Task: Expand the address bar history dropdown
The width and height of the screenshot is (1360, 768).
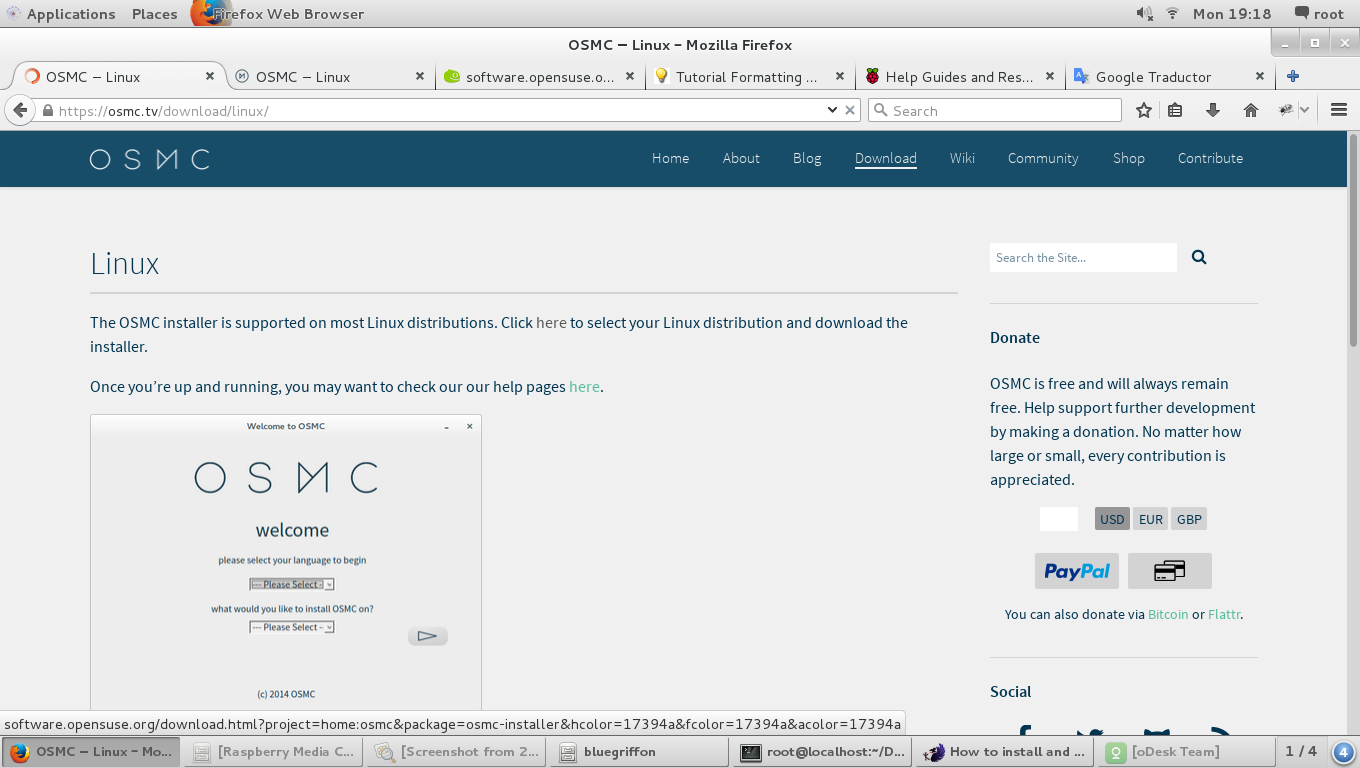Action: coord(832,110)
